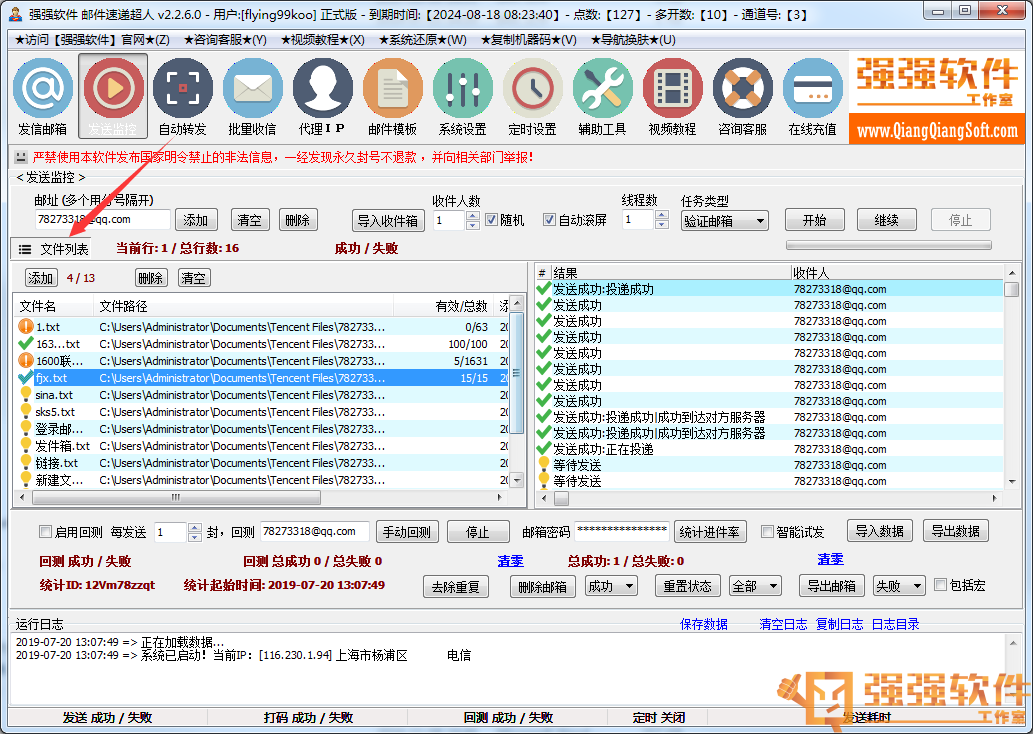
Task: Click the 手动回测 button
Action: pyautogui.click(x=407, y=532)
